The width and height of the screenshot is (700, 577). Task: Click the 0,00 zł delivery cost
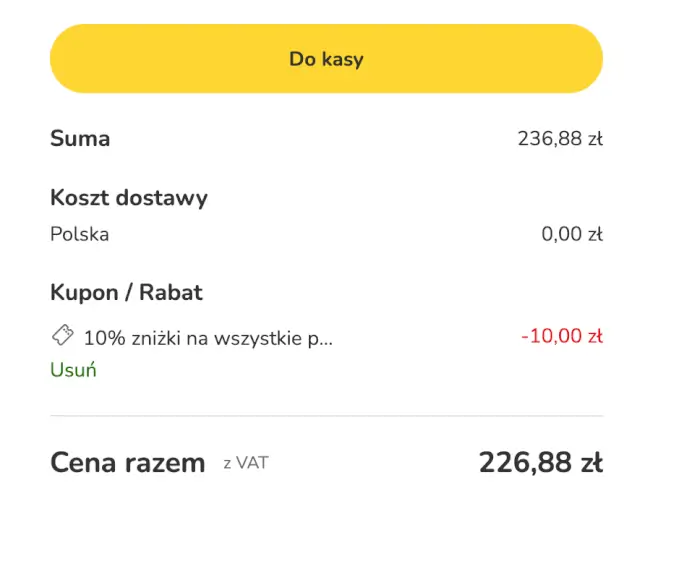(x=571, y=235)
